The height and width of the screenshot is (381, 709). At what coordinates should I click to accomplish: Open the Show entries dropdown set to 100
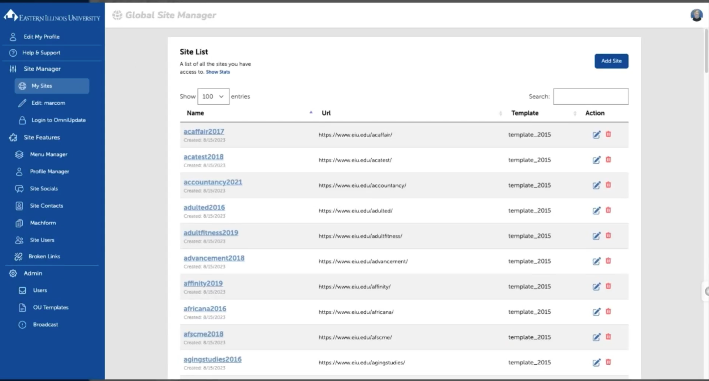click(x=213, y=96)
